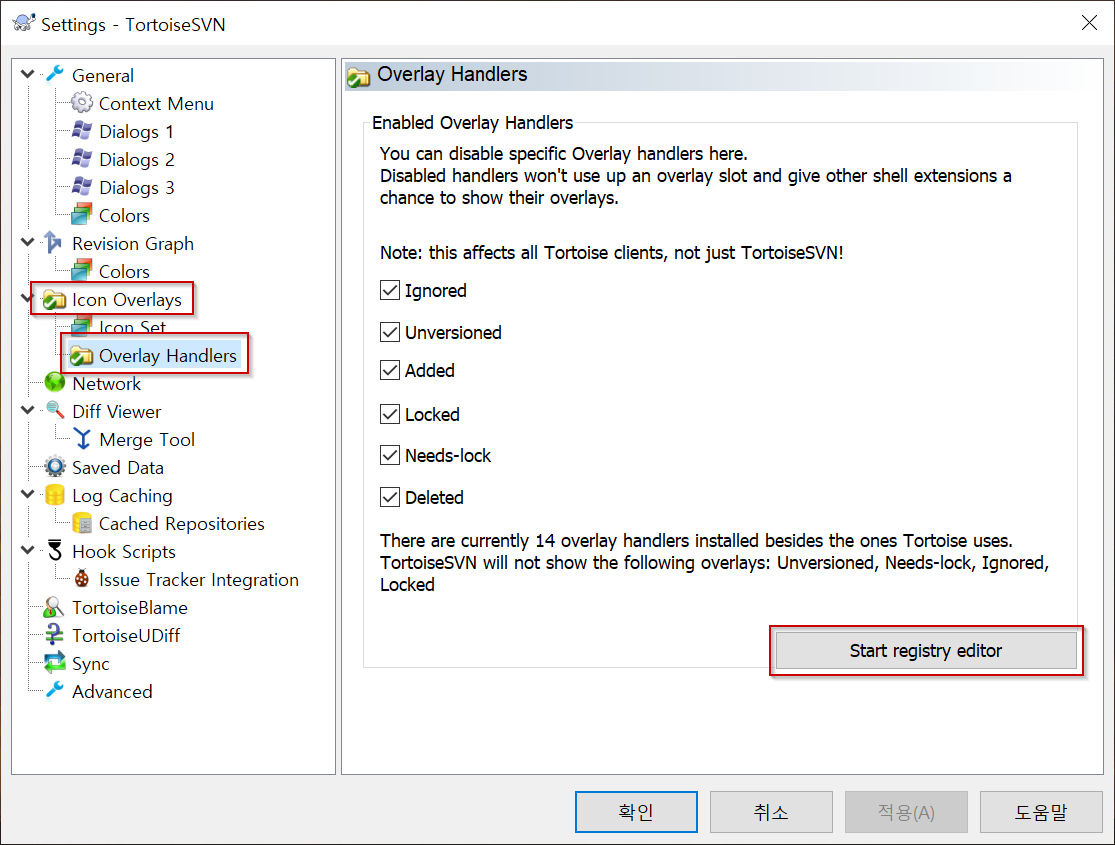The width and height of the screenshot is (1115, 845).
Task: Toggle the Locked overlay checkbox
Action: [x=390, y=414]
